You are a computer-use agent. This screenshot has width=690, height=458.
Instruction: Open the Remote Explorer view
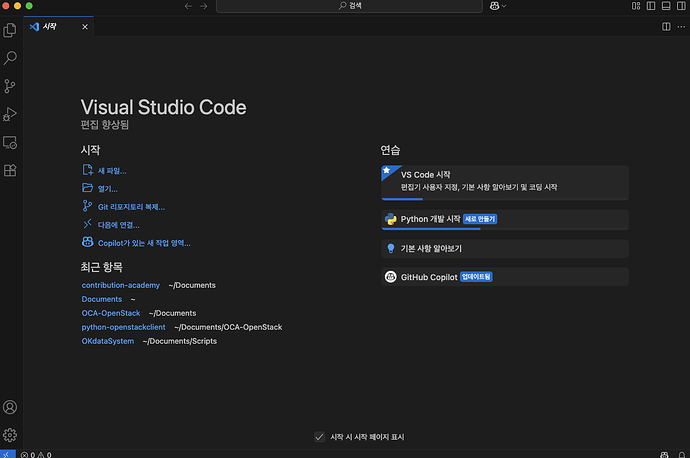coord(10,143)
